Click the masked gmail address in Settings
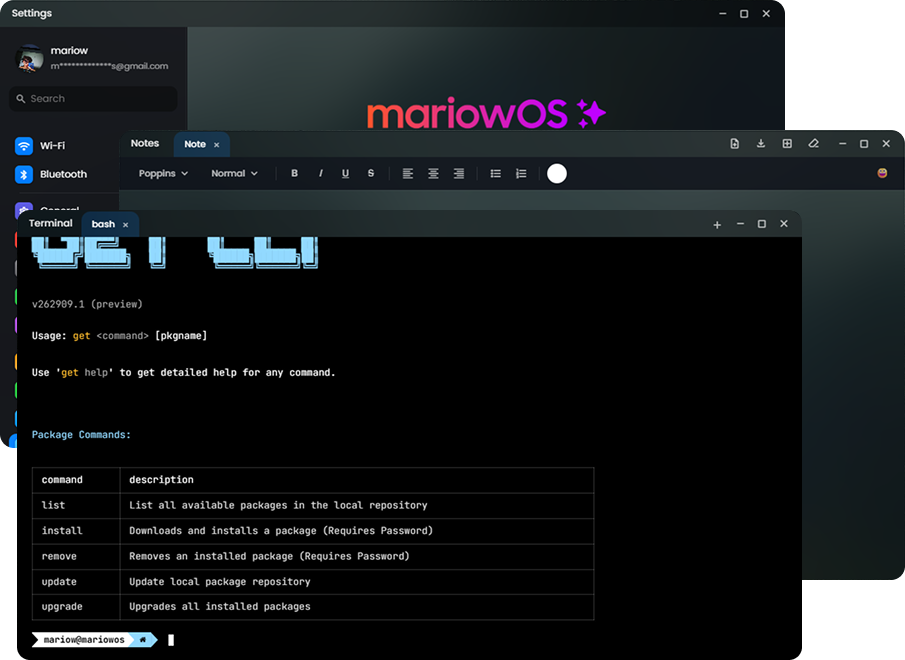This screenshot has height=660, width=905. click(x=109, y=66)
